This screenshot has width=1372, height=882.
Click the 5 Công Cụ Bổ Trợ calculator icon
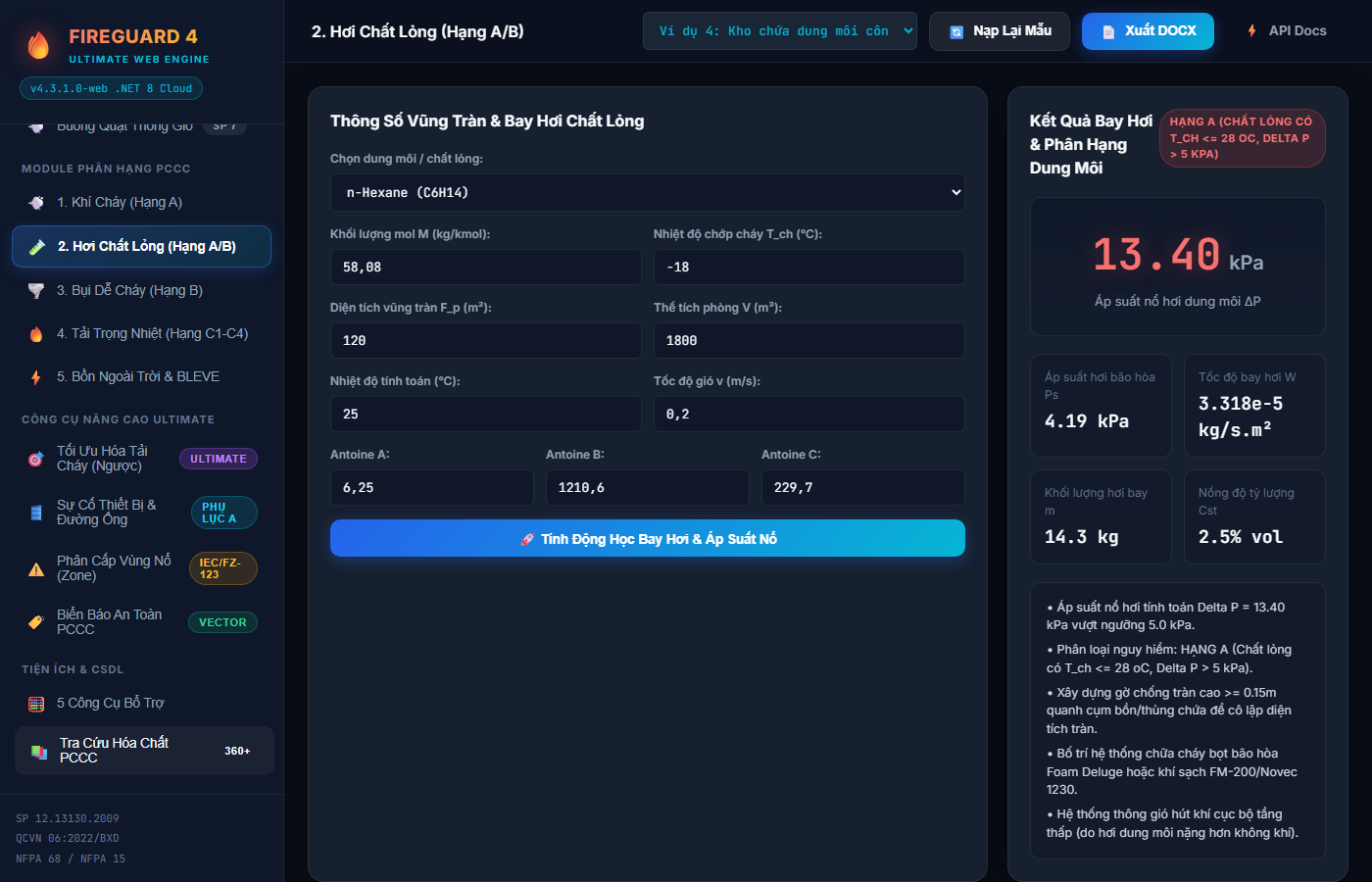point(36,704)
